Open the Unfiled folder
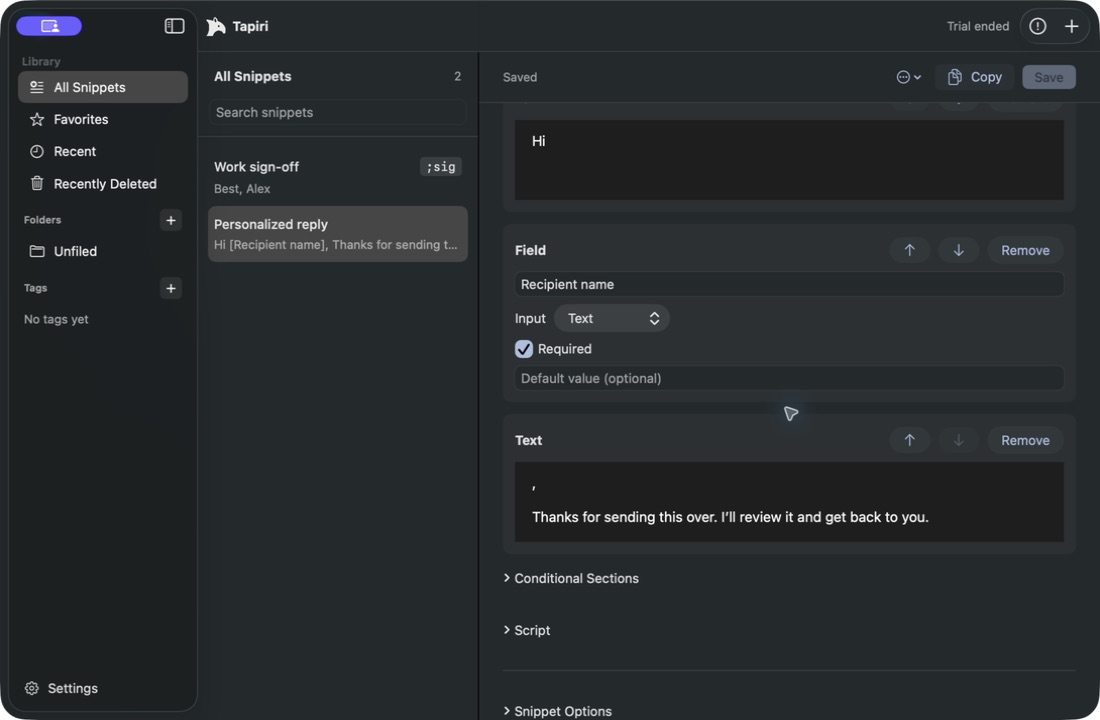Viewport: 1100px width, 720px height. pyautogui.click(x=102, y=251)
